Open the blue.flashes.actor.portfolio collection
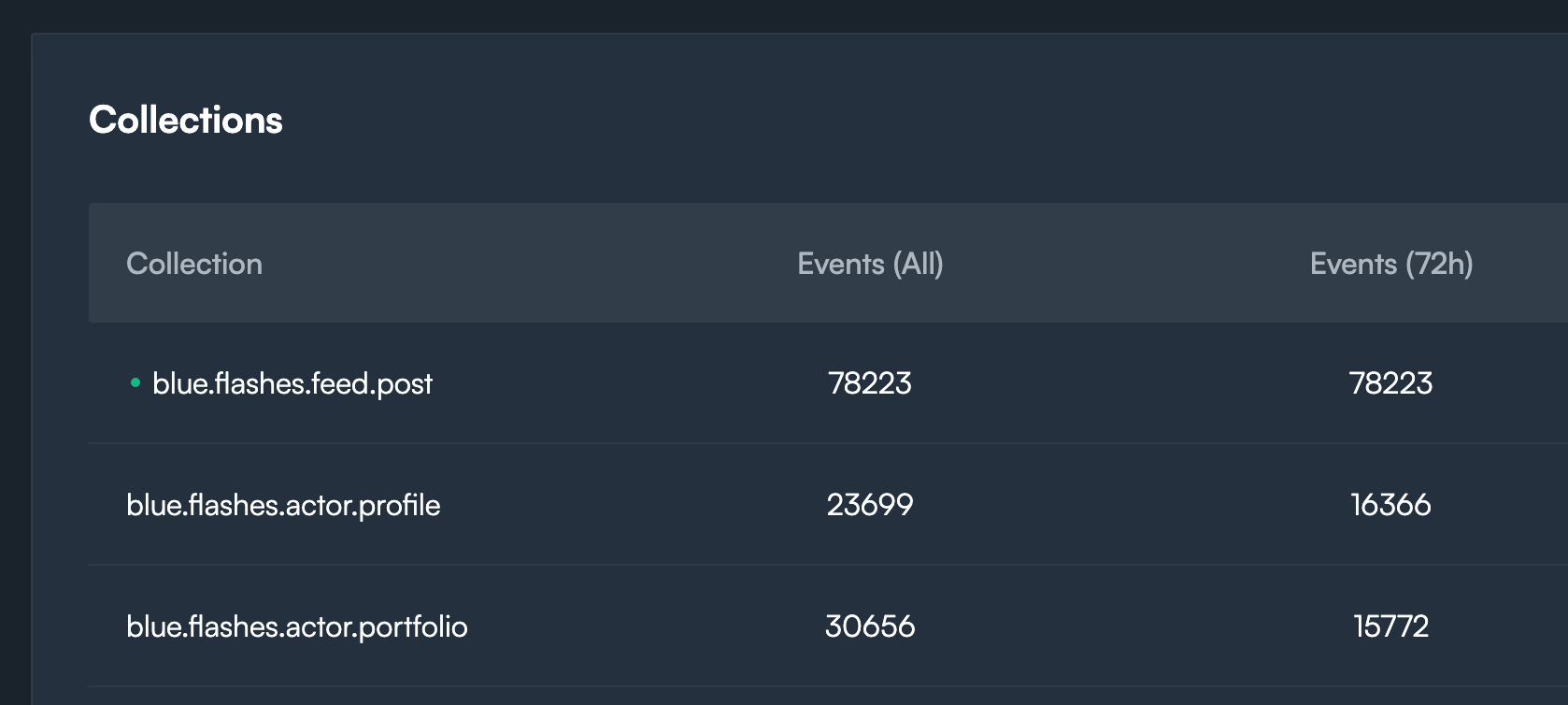 click(x=297, y=626)
